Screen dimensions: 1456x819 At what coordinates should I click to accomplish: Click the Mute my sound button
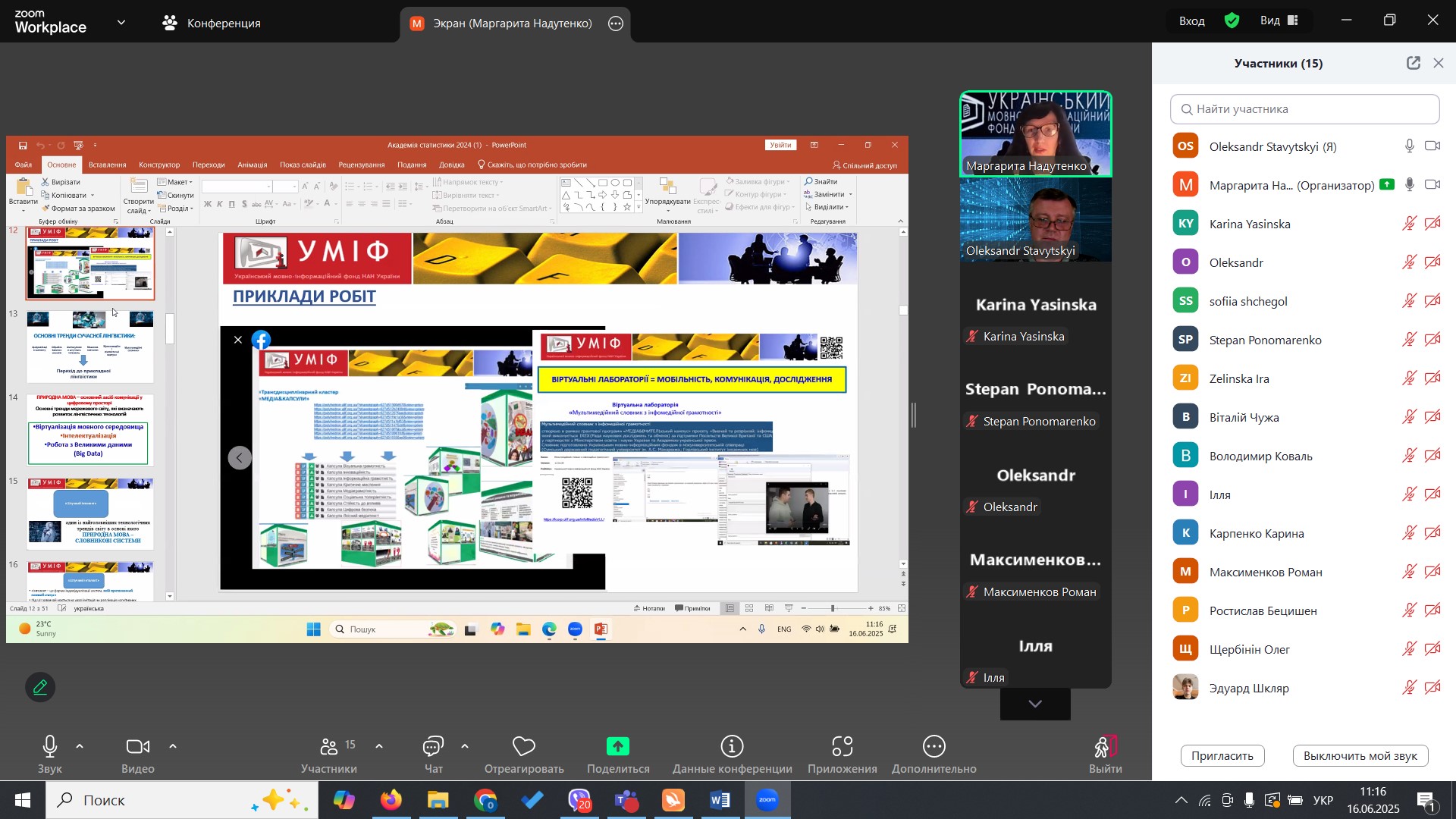click(x=1360, y=755)
